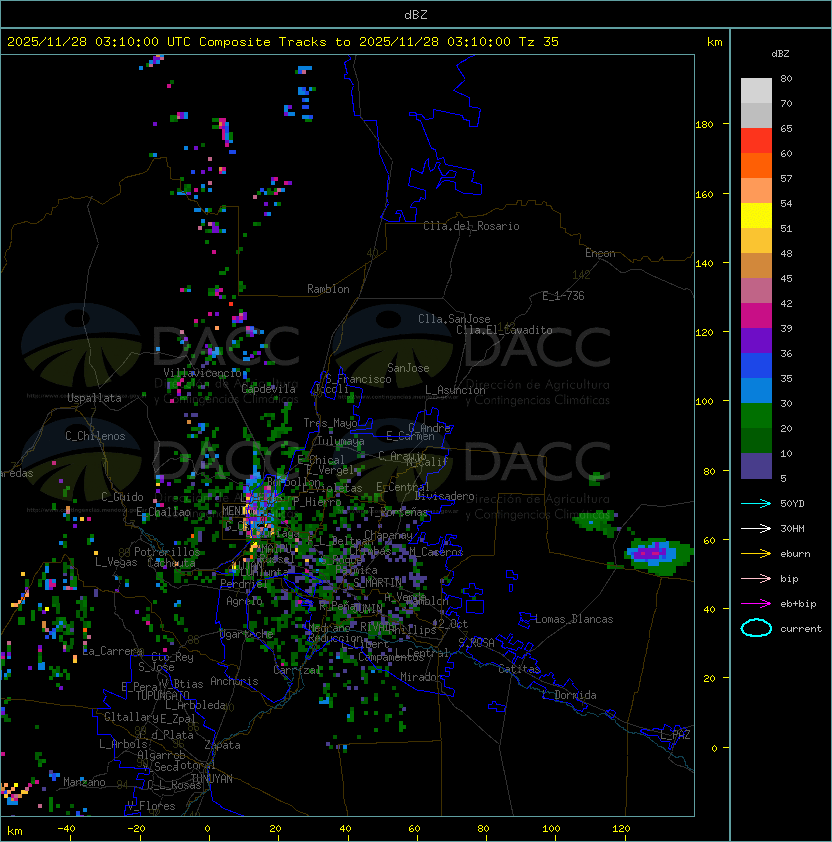
Task: Click the 'Ramblon' map label
Action: (x=328, y=289)
